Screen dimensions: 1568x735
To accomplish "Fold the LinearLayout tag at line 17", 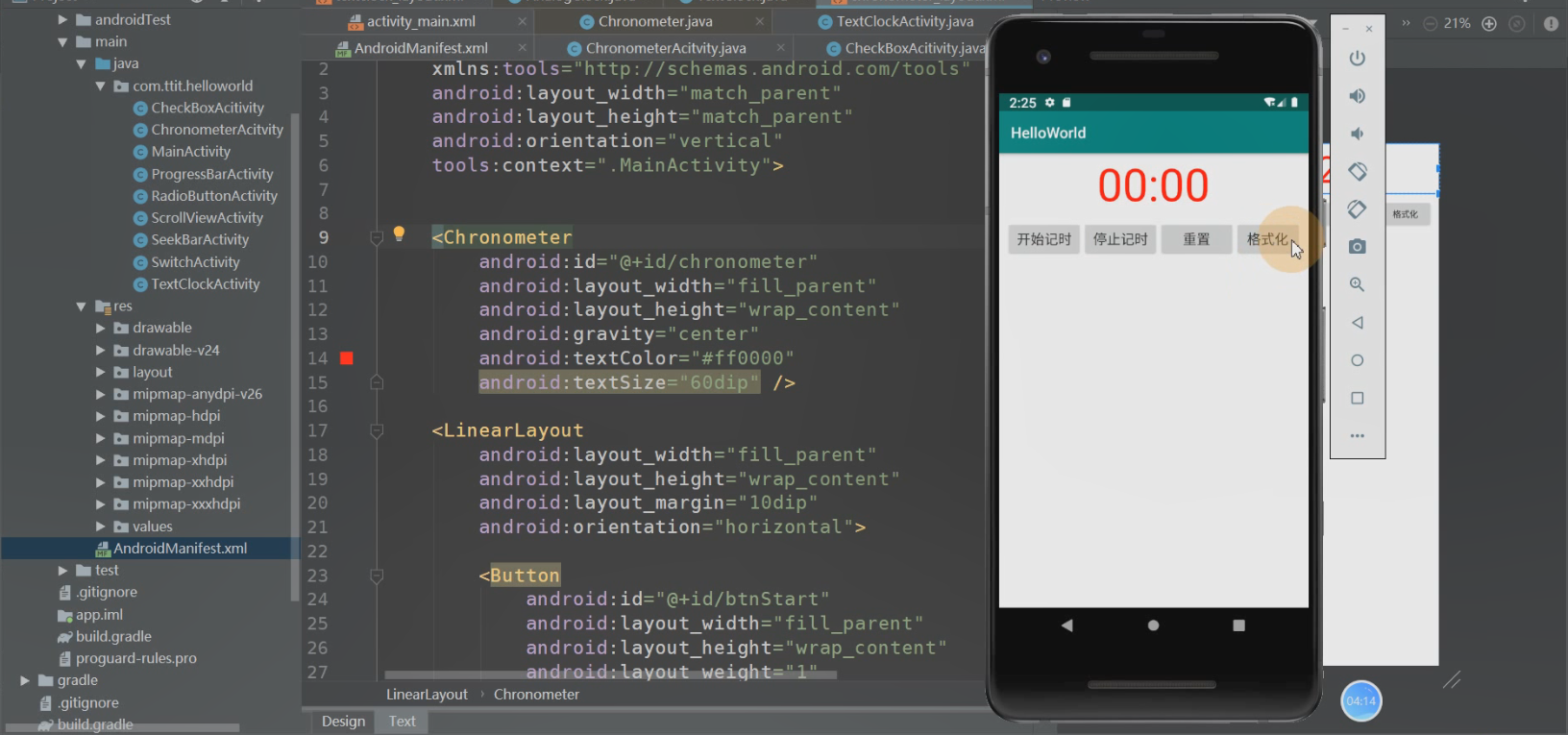I will click(x=377, y=431).
